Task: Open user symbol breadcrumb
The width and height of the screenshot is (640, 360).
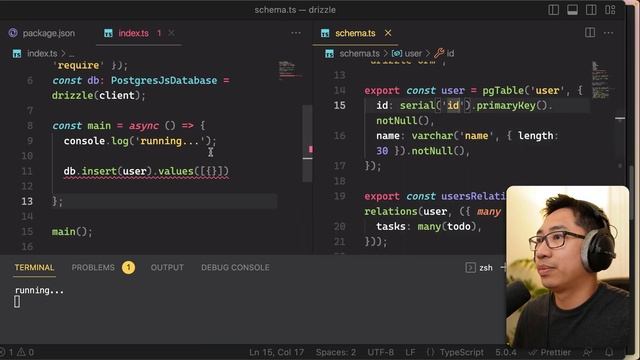Action: [x=407, y=53]
